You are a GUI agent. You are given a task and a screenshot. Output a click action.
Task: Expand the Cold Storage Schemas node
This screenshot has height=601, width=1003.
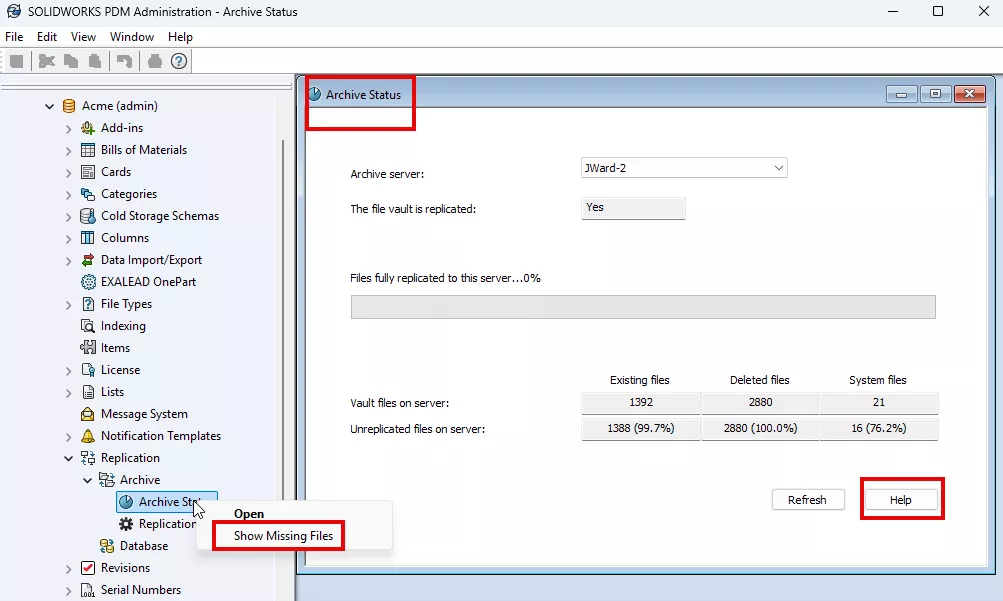(68, 217)
